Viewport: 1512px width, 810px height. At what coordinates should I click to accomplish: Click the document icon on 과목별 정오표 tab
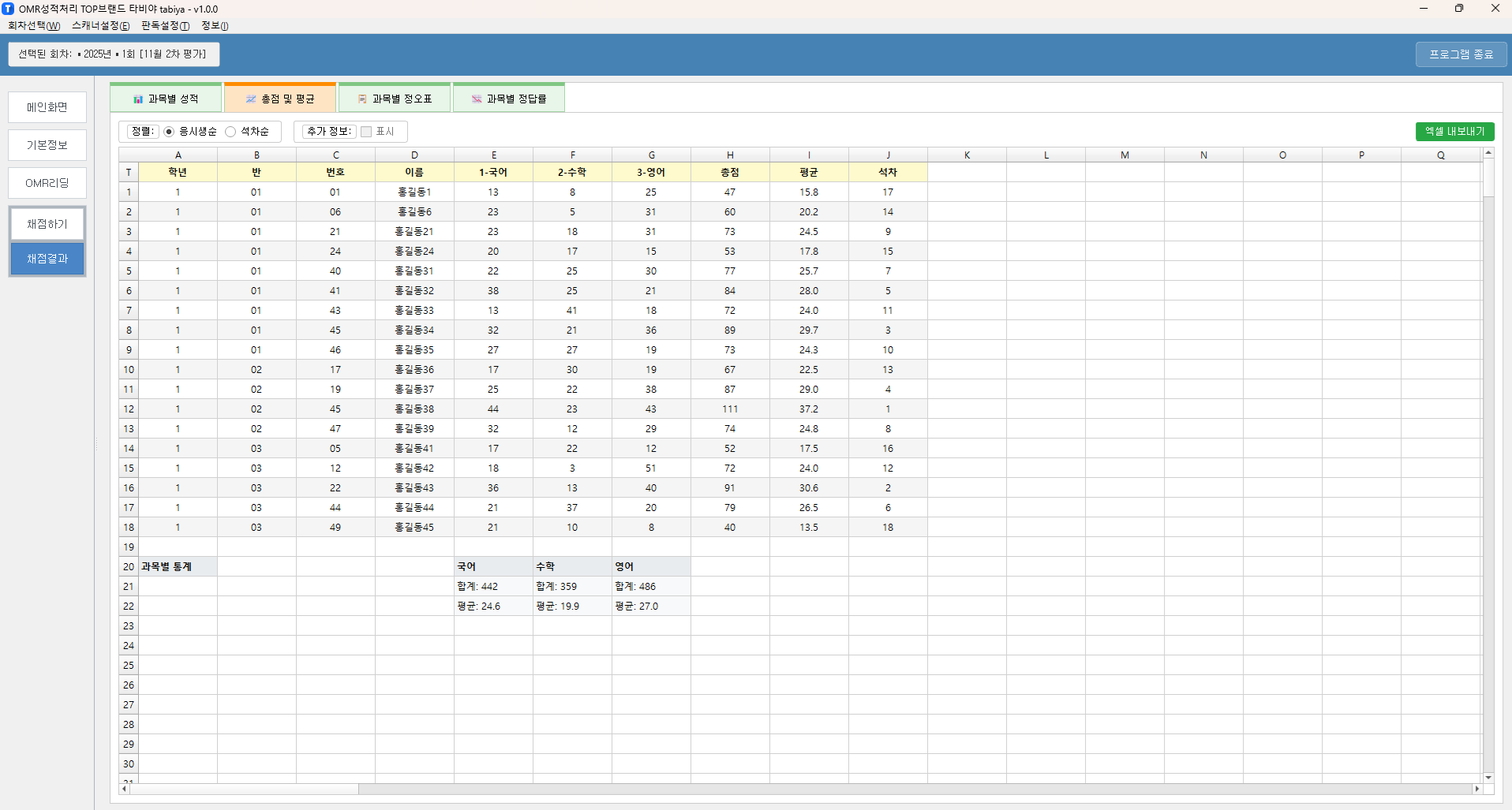pos(362,99)
